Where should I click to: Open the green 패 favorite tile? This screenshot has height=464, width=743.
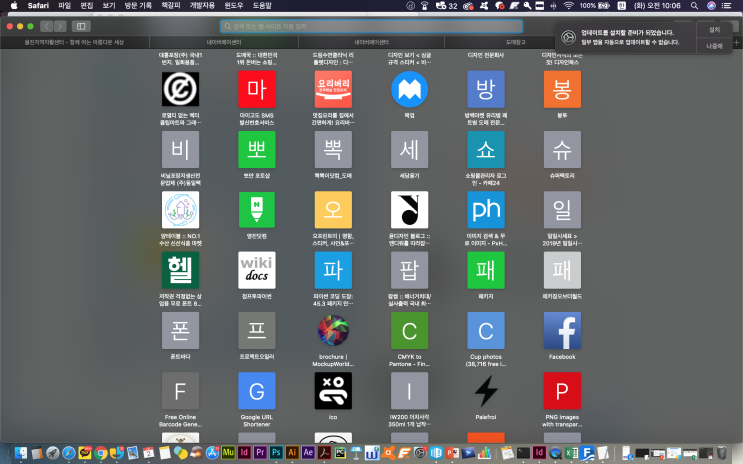point(486,270)
